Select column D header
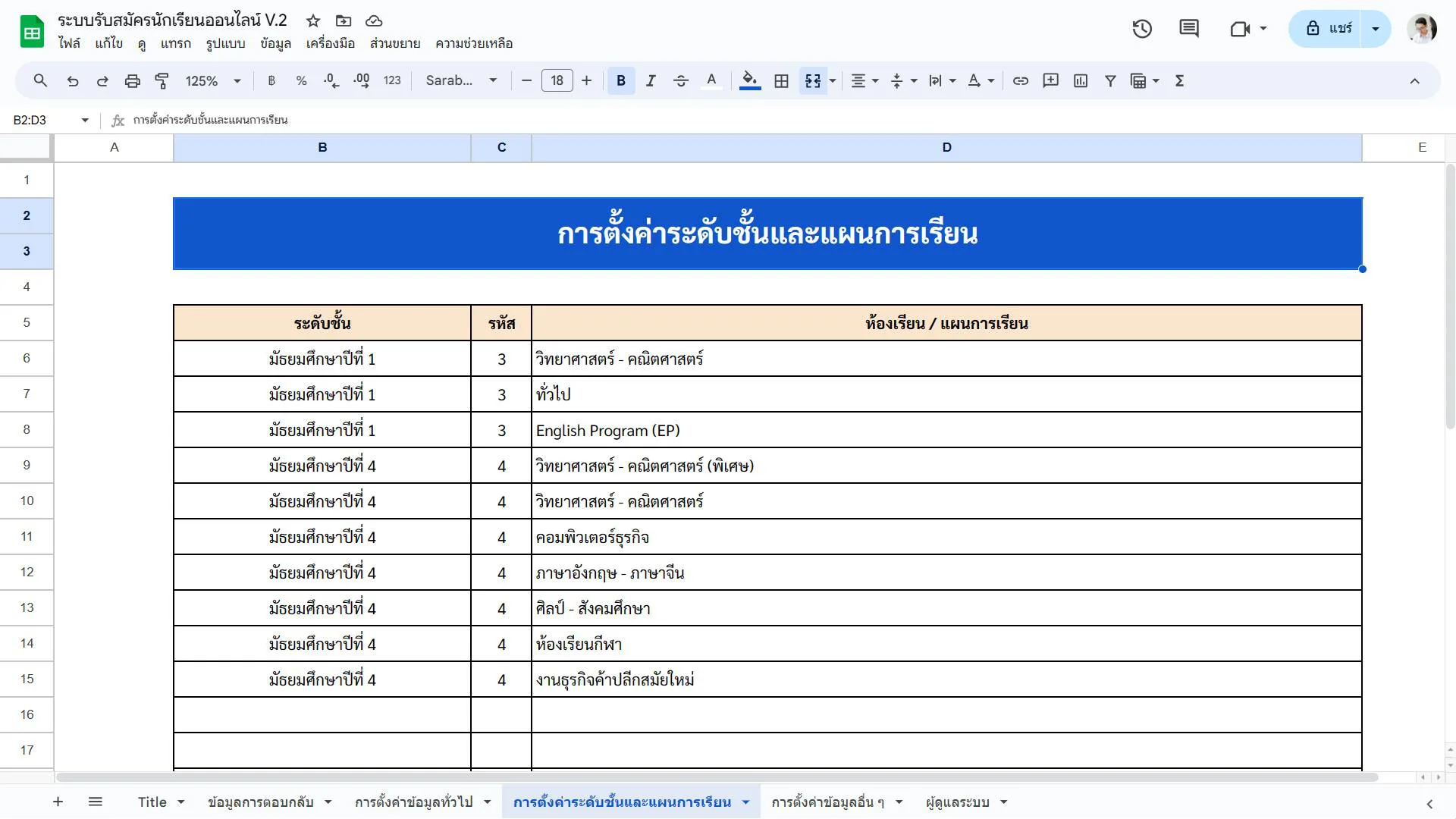 pos(946,147)
